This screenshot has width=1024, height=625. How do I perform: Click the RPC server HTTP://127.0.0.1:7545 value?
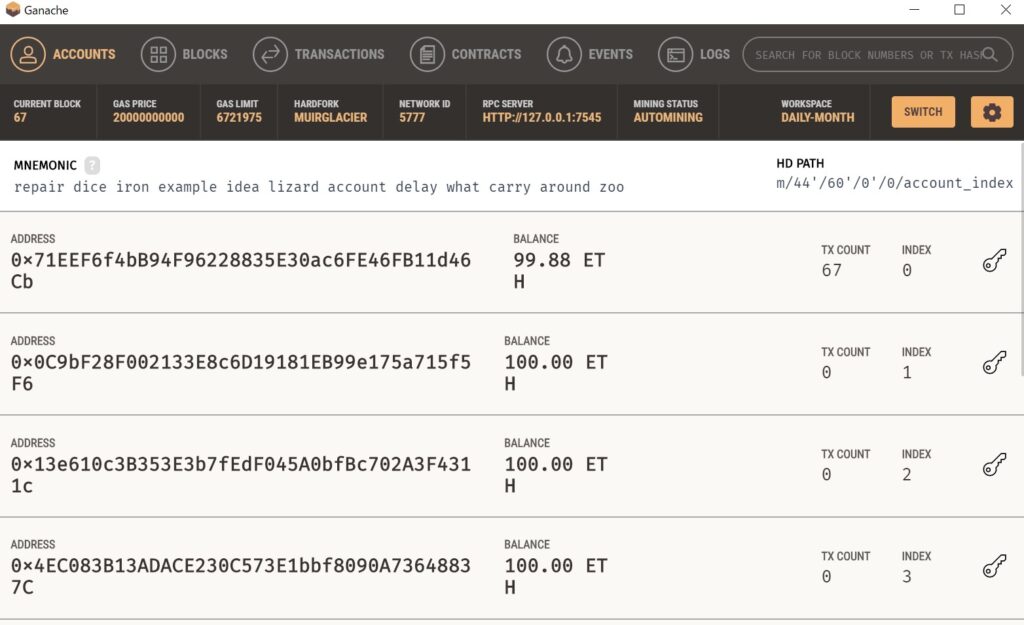541,118
